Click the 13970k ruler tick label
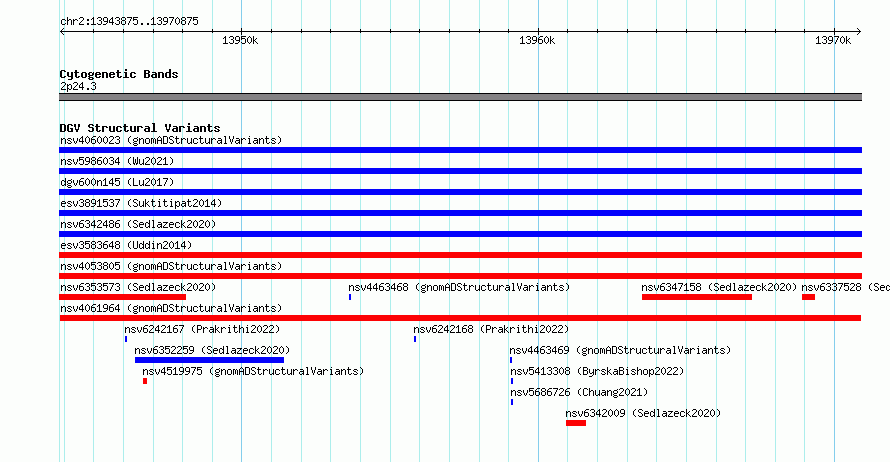 click(833, 40)
